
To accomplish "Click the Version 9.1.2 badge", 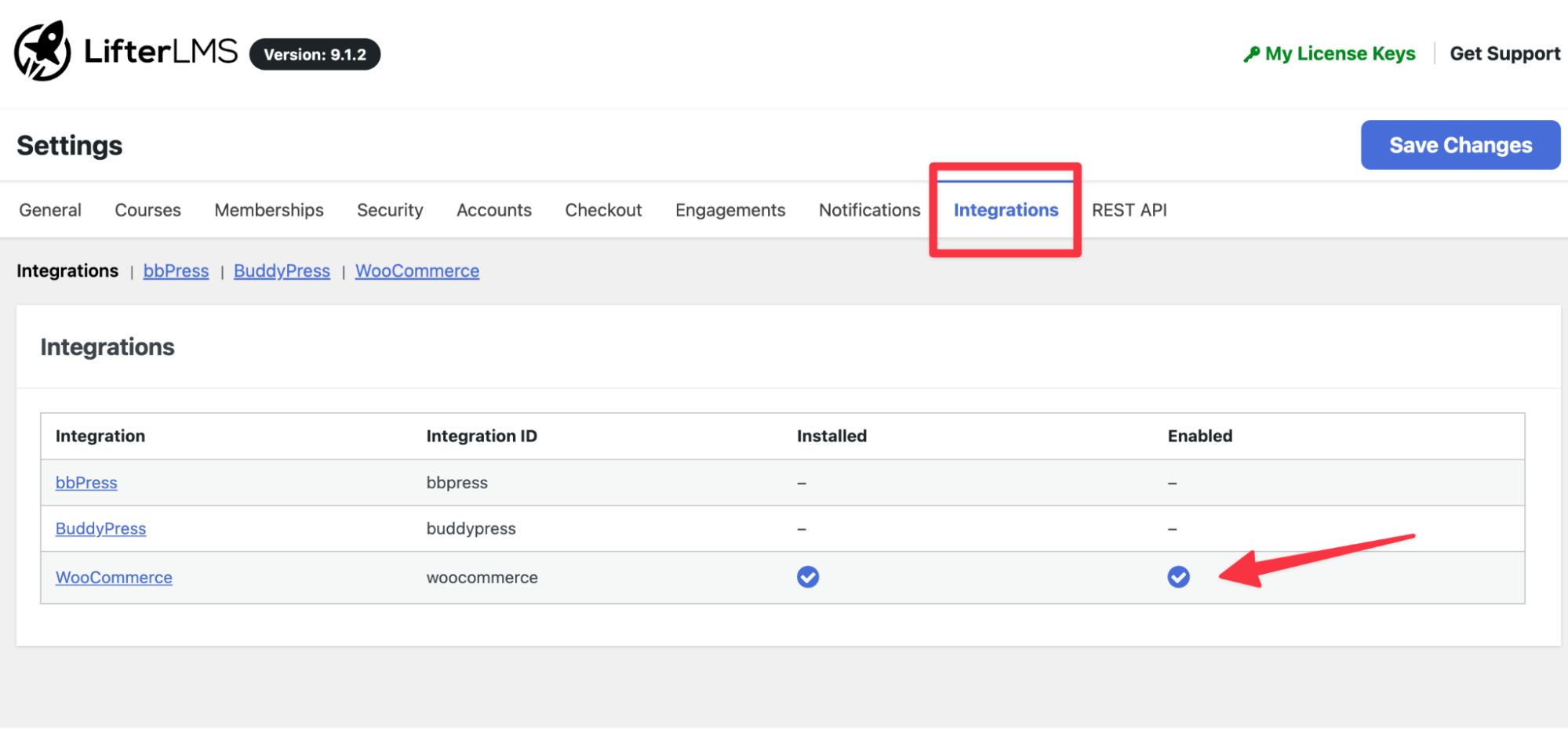I will (x=315, y=54).
